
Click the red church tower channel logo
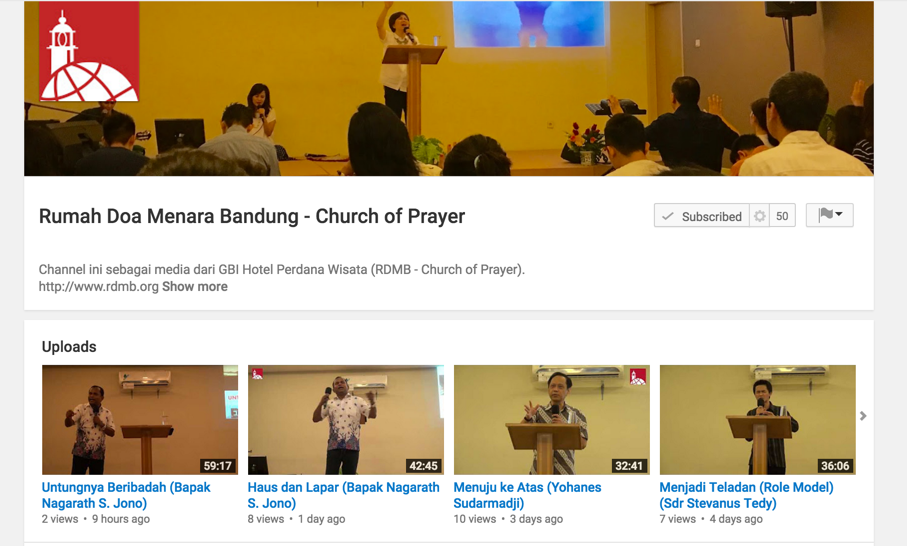pyautogui.click(x=89, y=51)
